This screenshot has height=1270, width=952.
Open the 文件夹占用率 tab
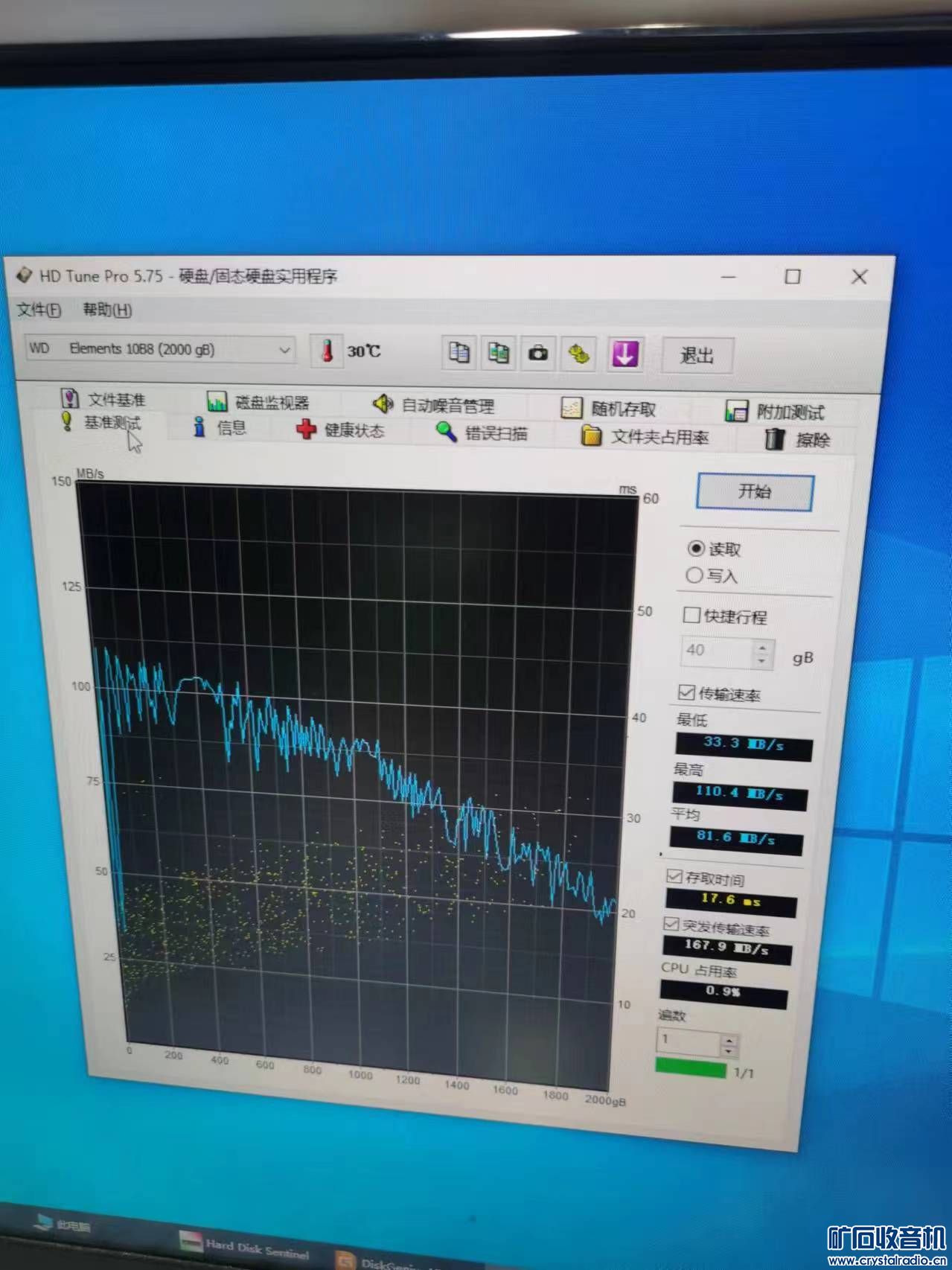(645, 435)
